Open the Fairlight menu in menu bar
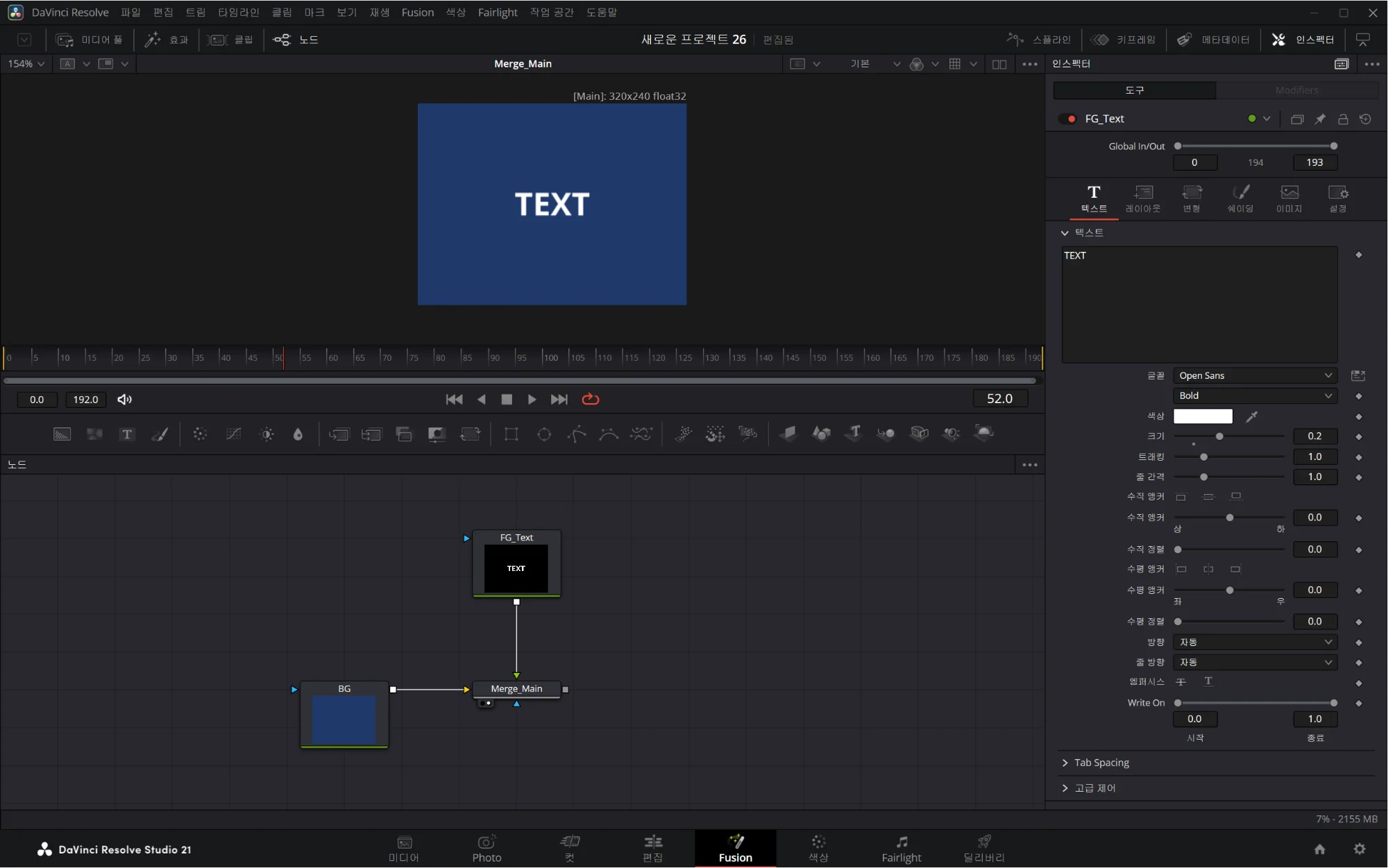 [x=498, y=12]
